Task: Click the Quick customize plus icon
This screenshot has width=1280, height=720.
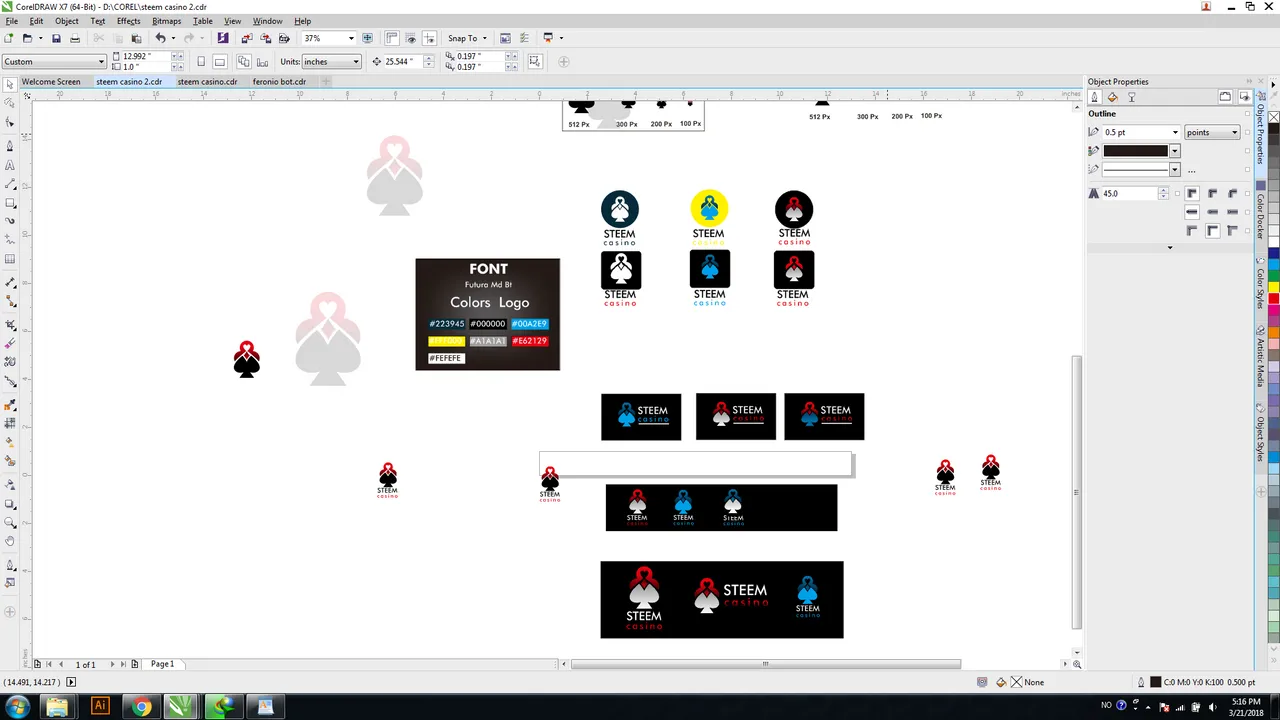Action: pyautogui.click(x=563, y=62)
